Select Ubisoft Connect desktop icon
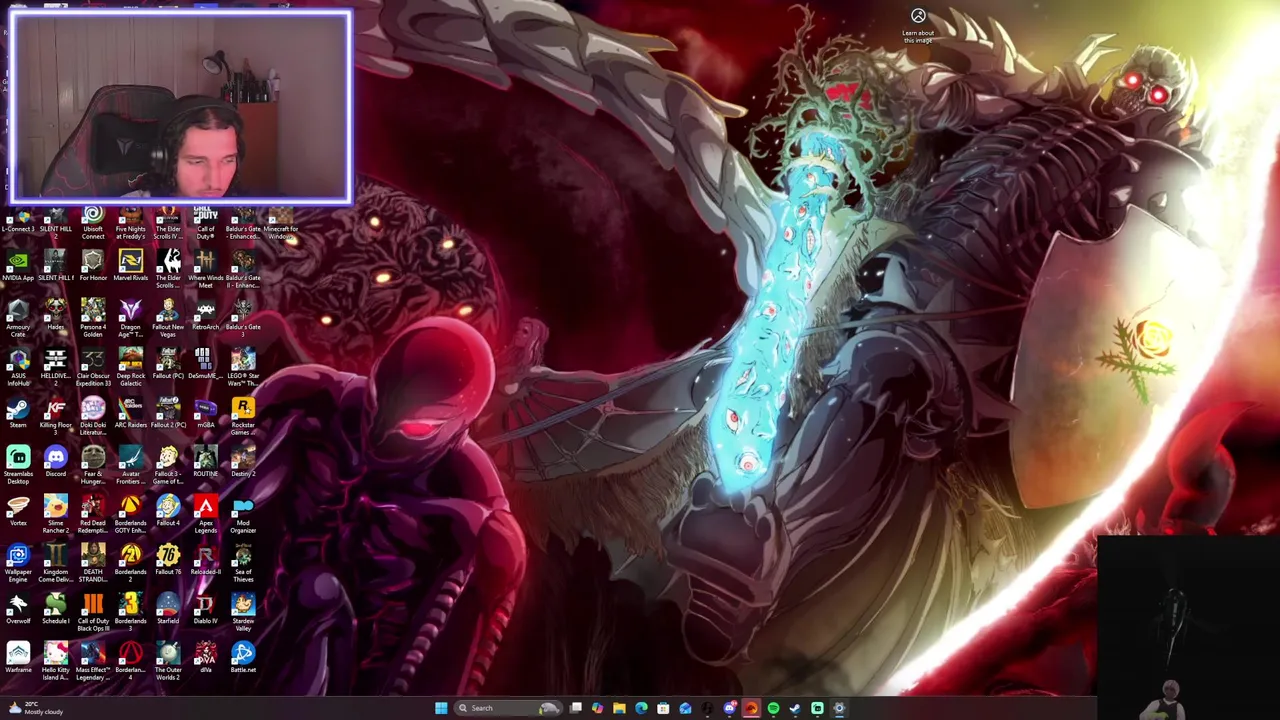 coord(93,220)
